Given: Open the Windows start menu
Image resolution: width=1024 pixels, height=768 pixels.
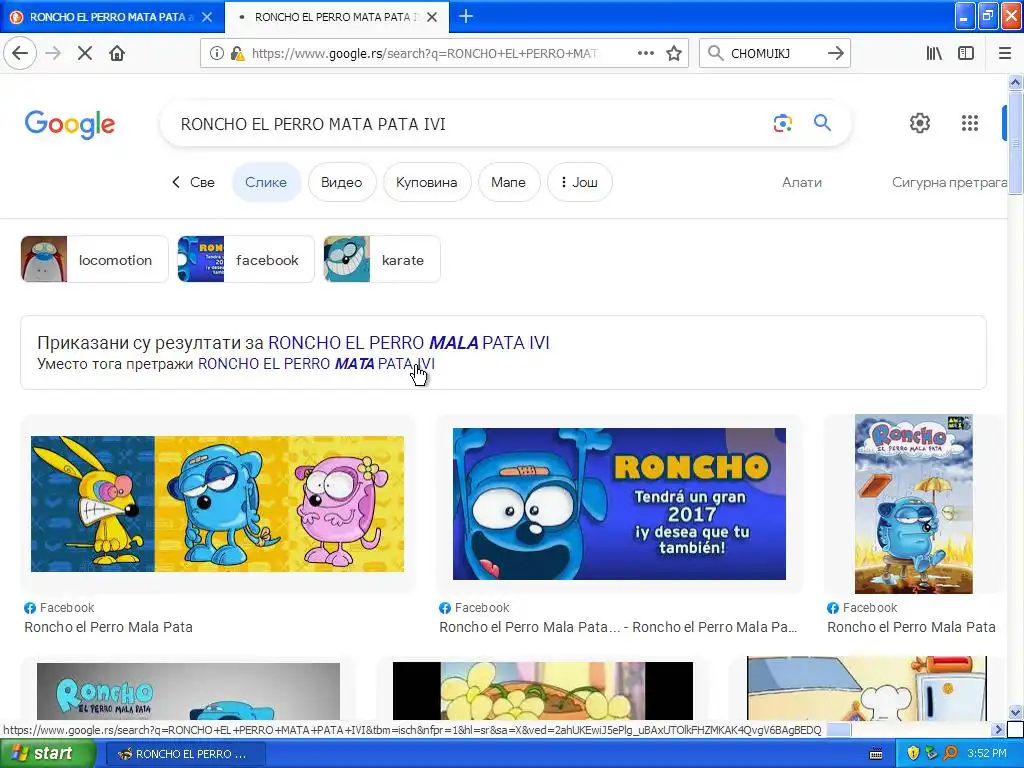Looking at the screenshot, I should (x=48, y=753).
